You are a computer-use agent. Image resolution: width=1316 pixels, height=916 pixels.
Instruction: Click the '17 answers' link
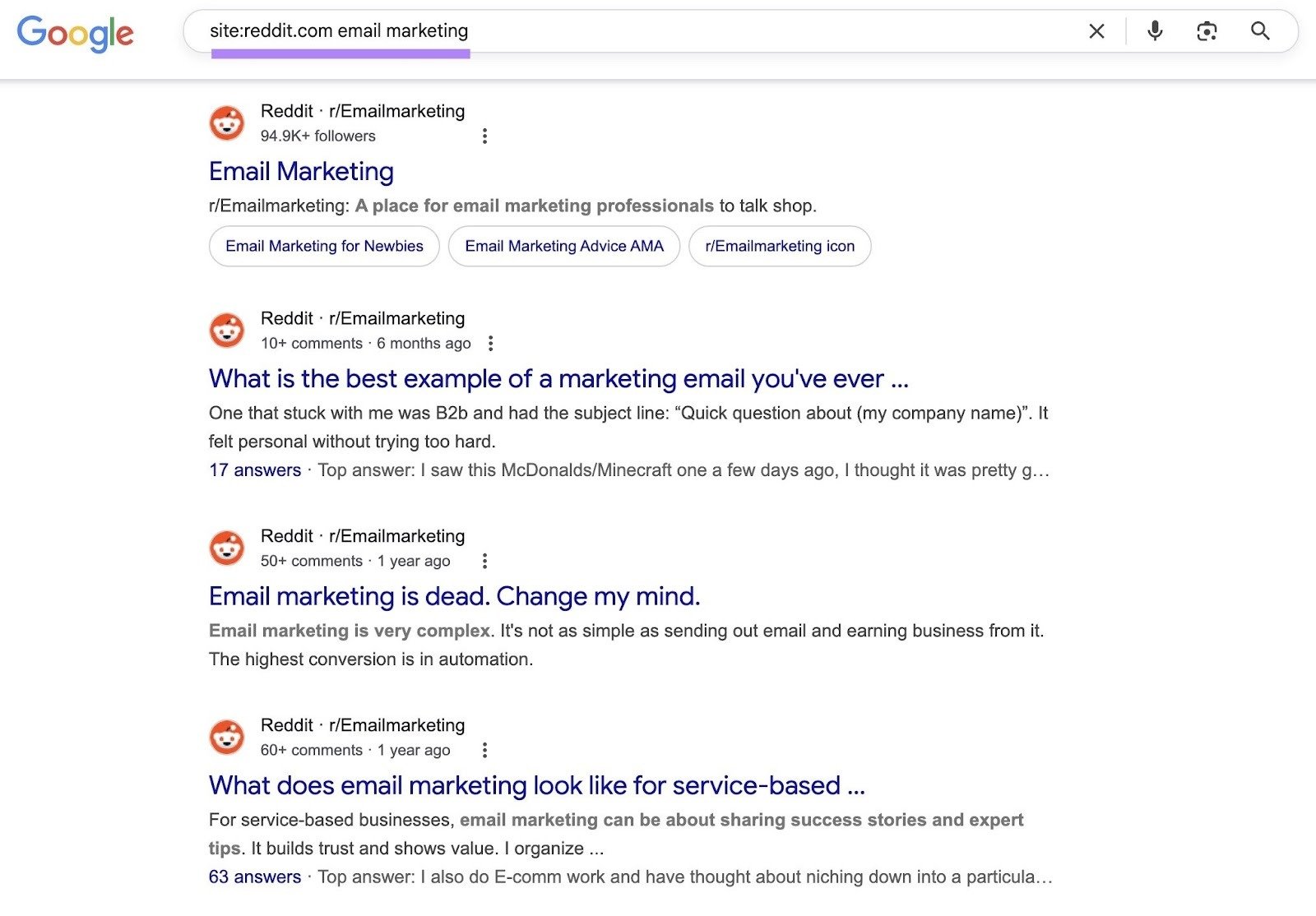254,470
